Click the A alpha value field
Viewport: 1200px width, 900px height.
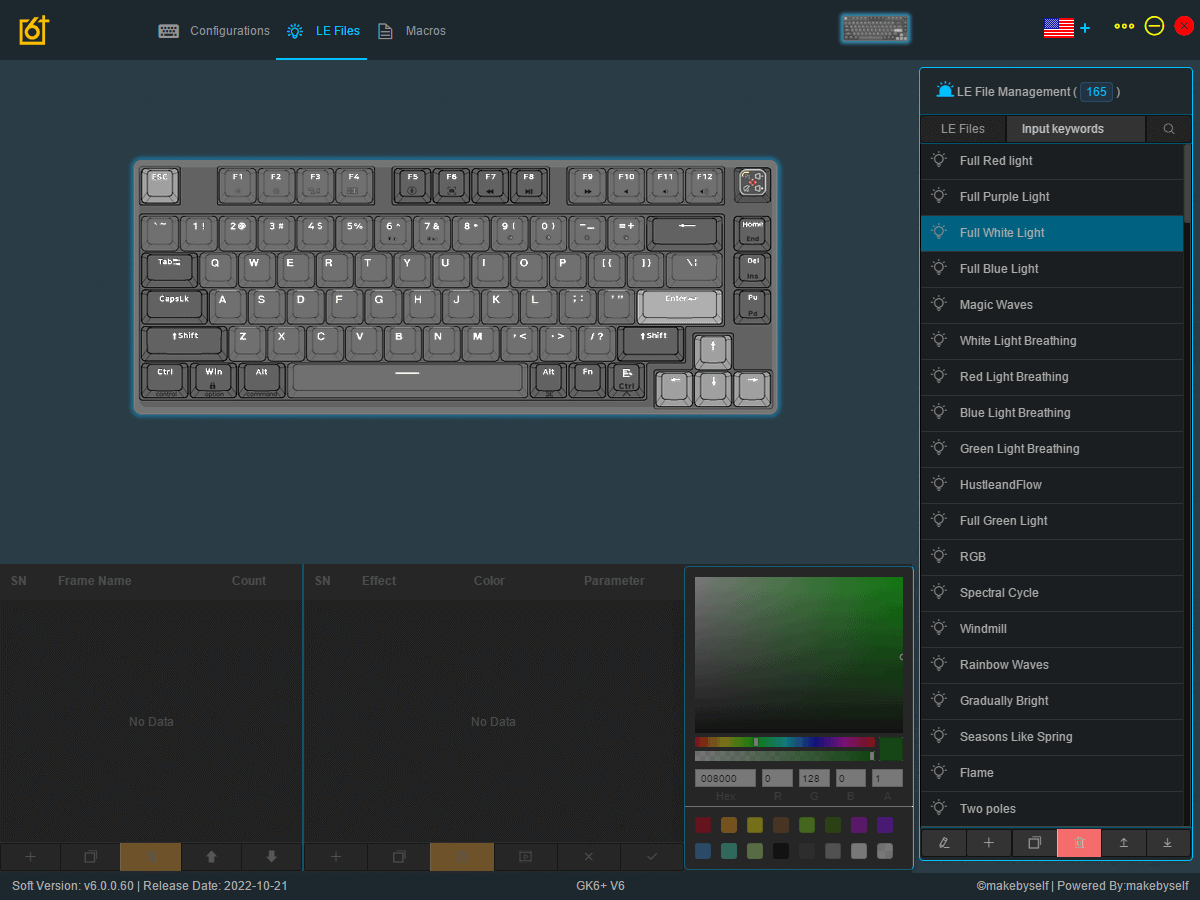[x=887, y=778]
